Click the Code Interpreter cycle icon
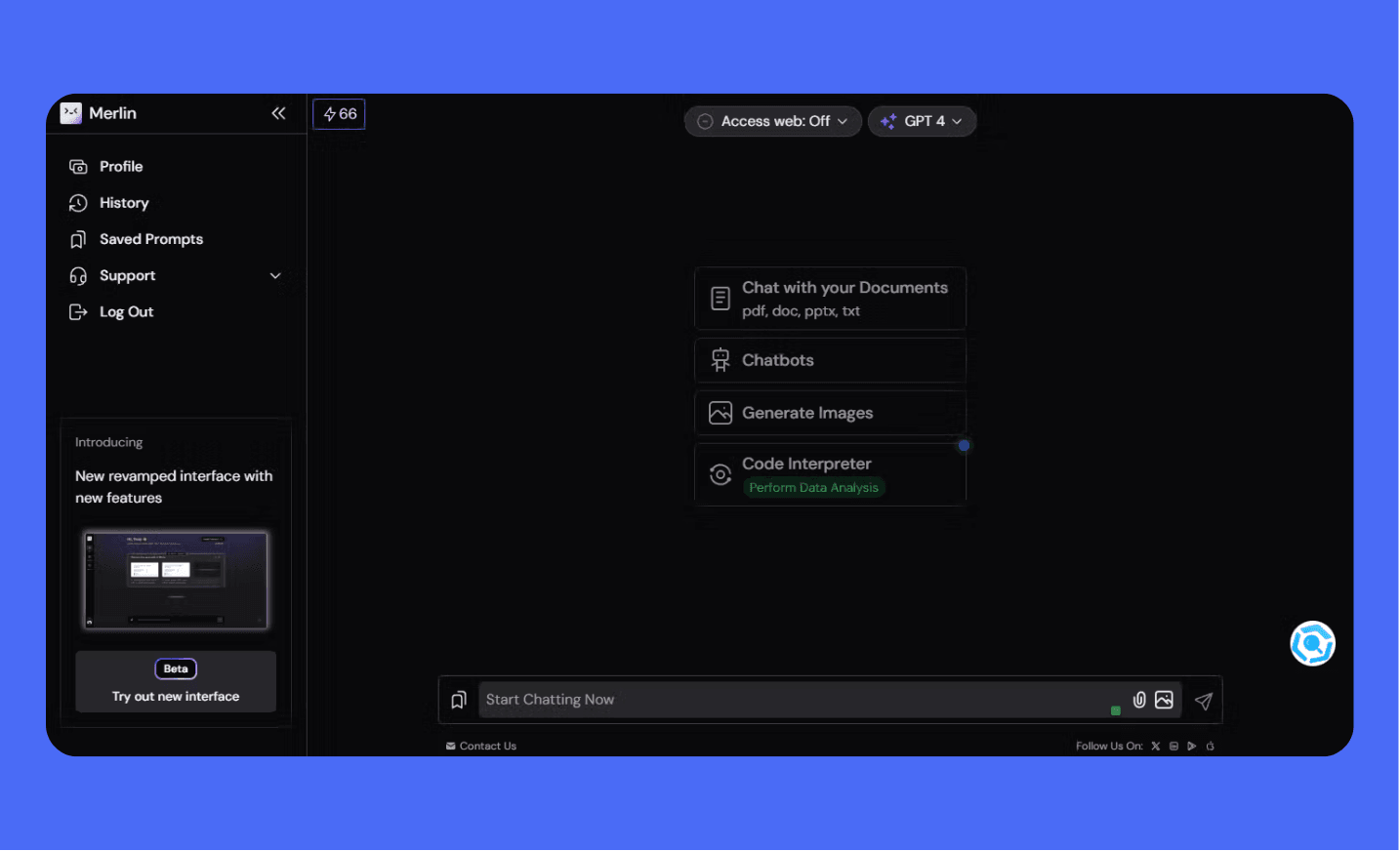Viewport: 1400px width, 851px height. (x=721, y=475)
